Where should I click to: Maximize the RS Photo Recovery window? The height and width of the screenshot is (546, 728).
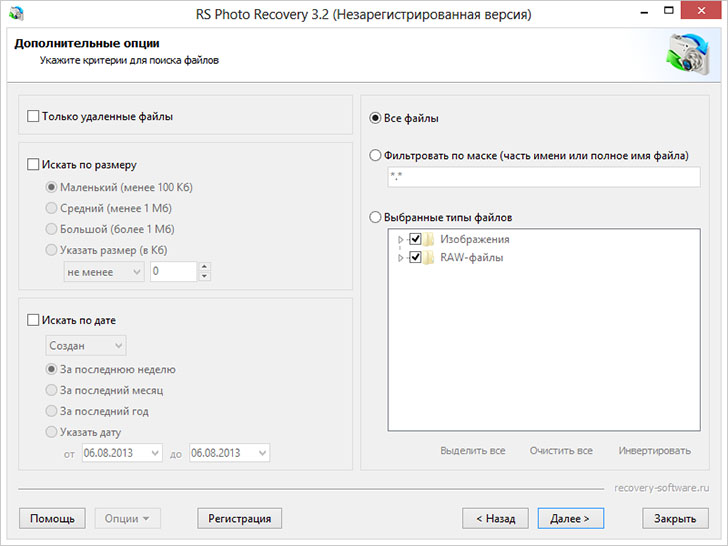(x=669, y=11)
